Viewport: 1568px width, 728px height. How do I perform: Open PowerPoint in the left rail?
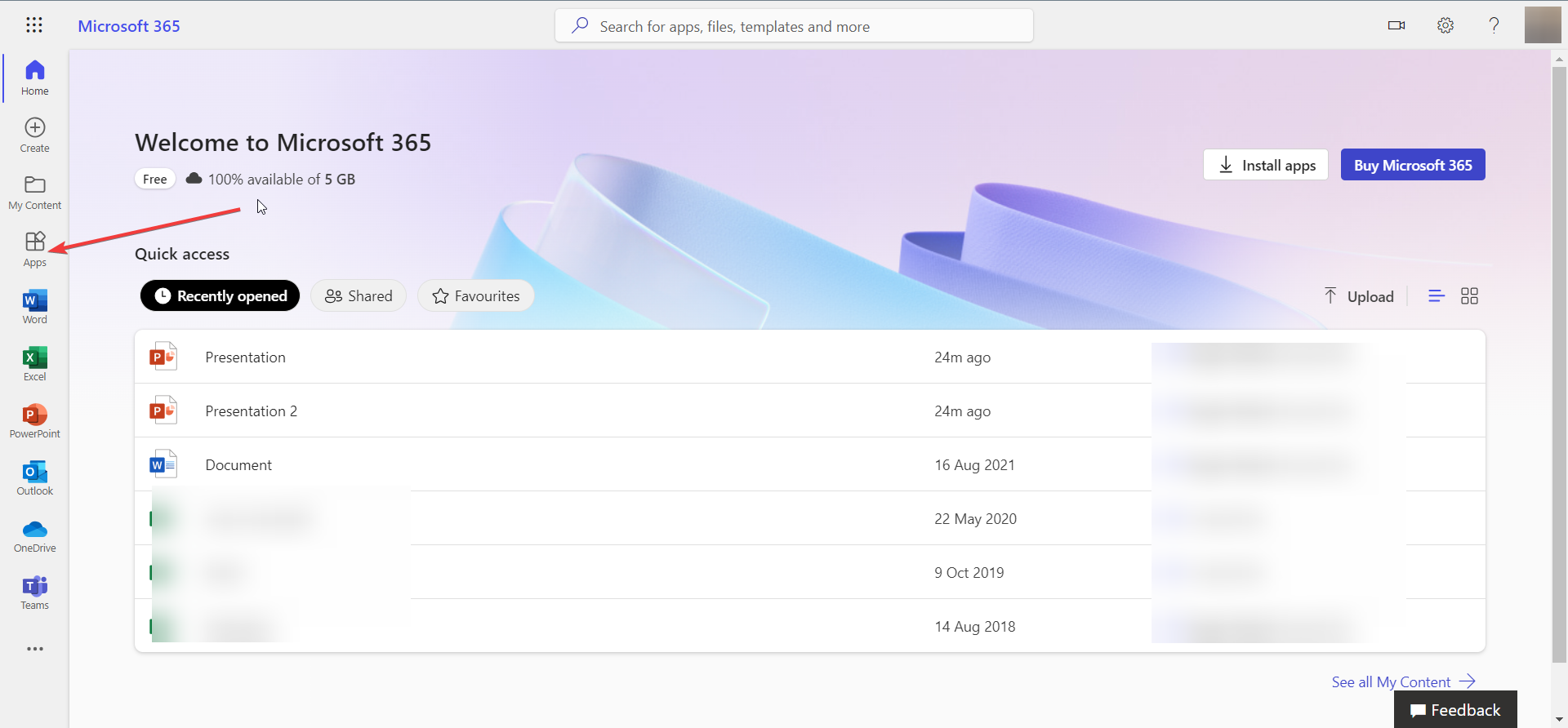pos(35,420)
